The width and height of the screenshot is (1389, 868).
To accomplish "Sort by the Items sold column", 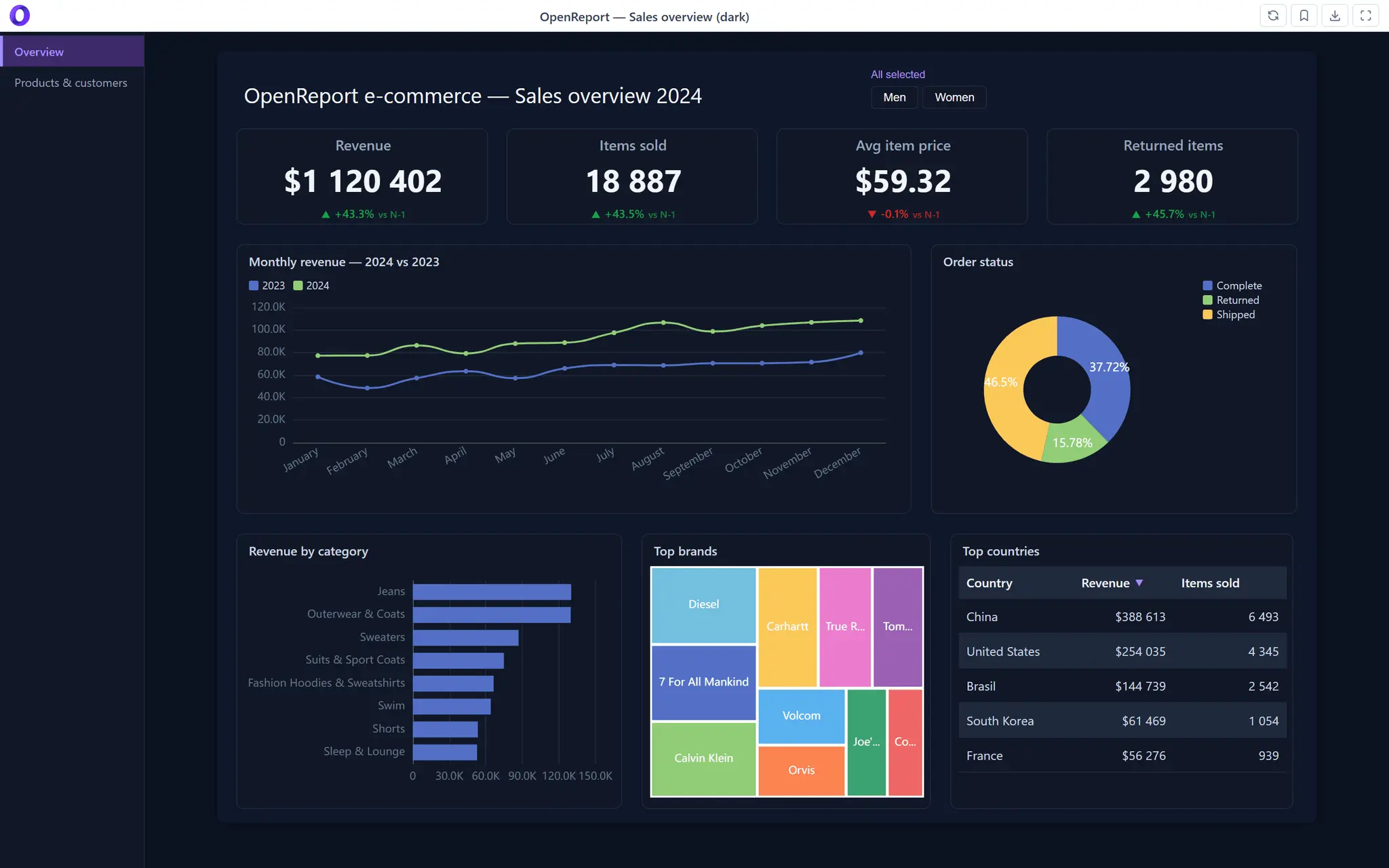I will (1210, 583).
